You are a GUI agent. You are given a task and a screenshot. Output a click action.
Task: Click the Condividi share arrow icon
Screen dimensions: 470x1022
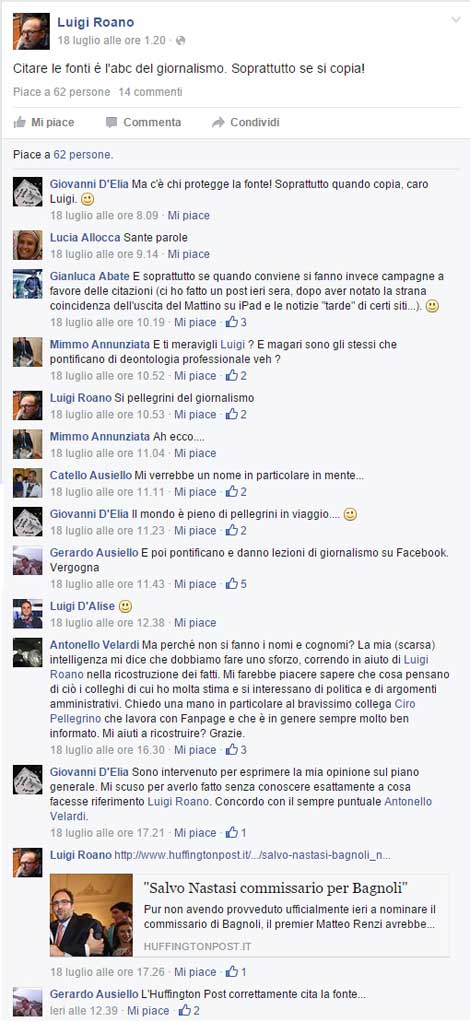pyautogui.click(x=218, y=122)
